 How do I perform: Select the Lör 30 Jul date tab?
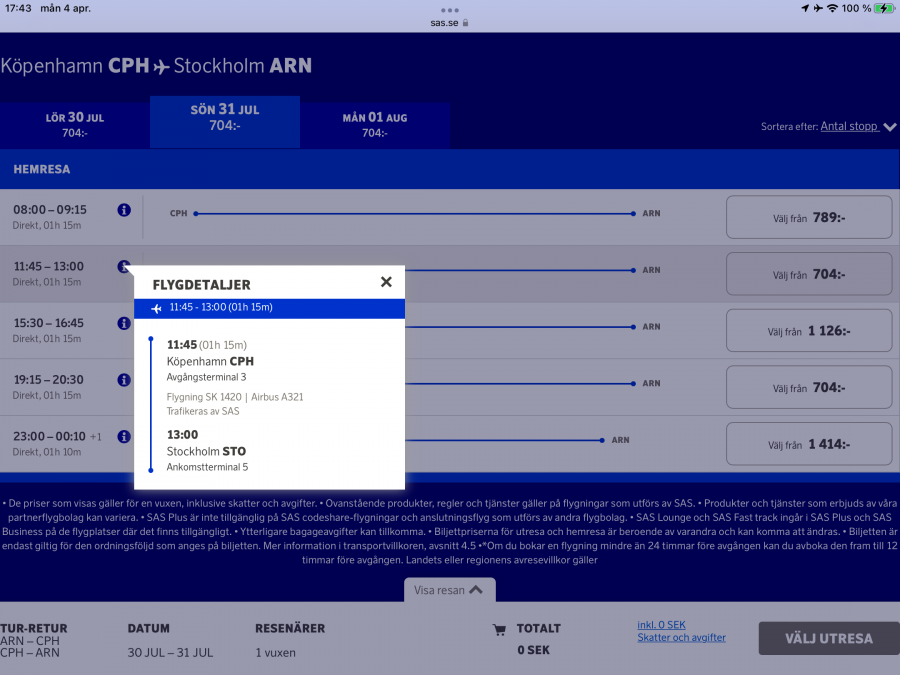(x=75, y=124)
